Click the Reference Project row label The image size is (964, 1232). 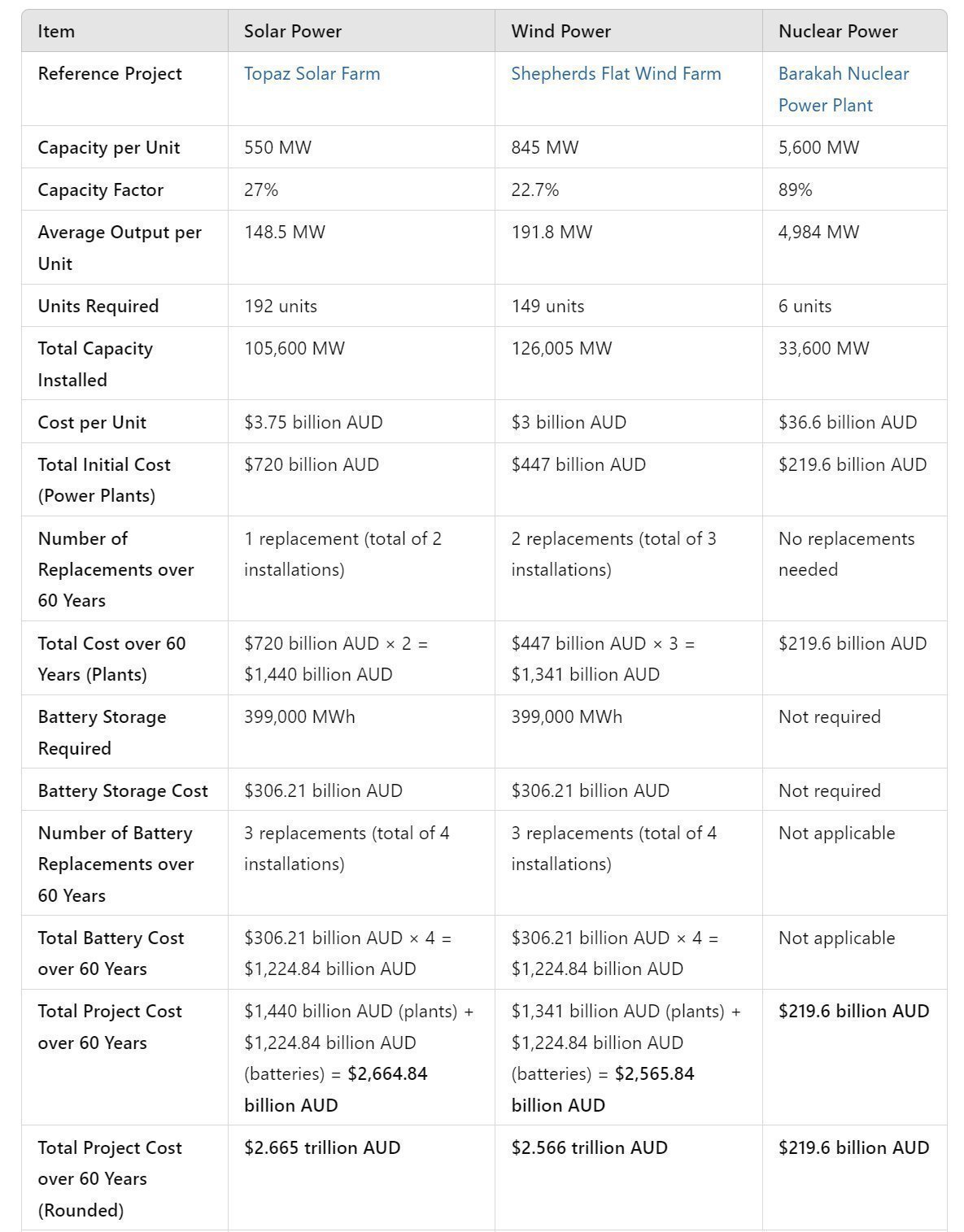[x=110, y=74]
